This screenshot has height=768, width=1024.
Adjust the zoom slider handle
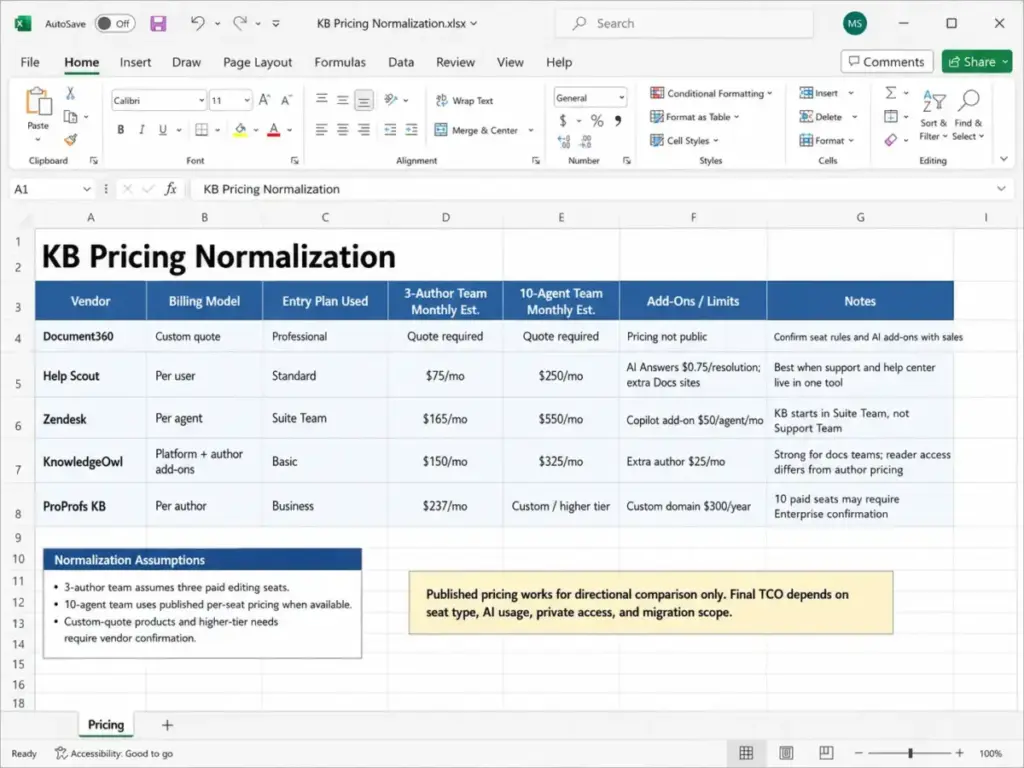coord(910,753)
